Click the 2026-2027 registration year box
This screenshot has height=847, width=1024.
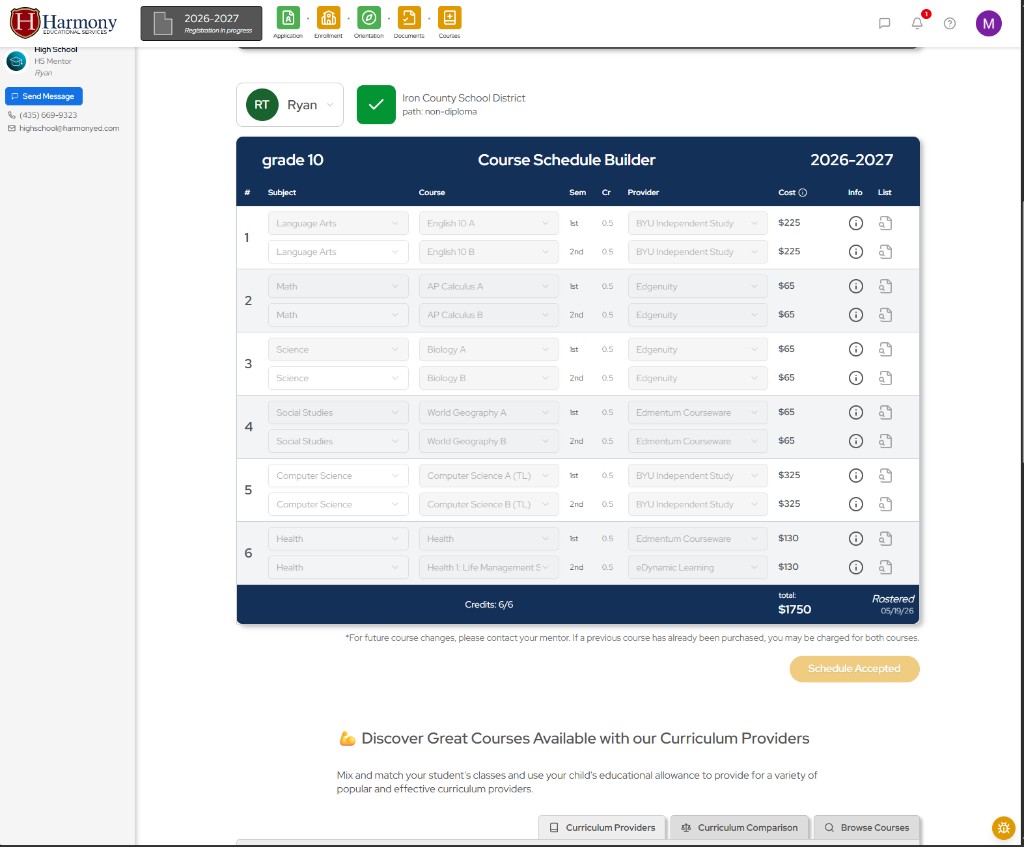tap(201, 24)
